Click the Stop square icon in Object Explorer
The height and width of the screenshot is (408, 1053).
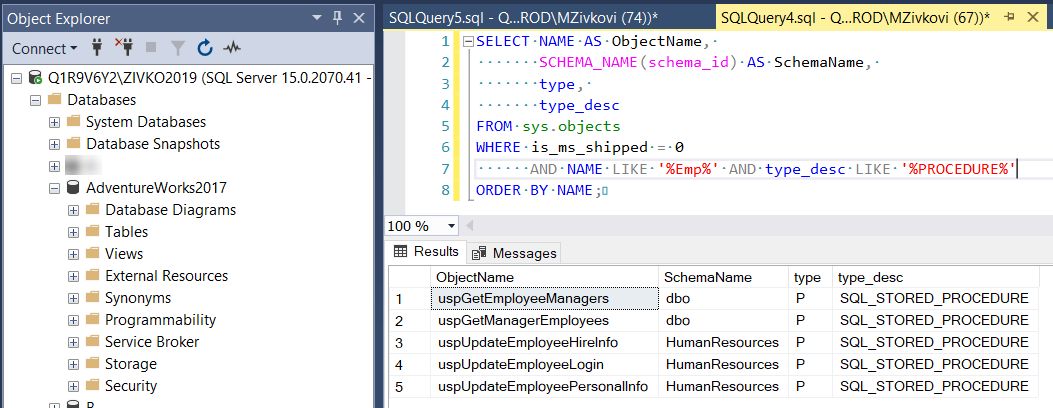151,48
